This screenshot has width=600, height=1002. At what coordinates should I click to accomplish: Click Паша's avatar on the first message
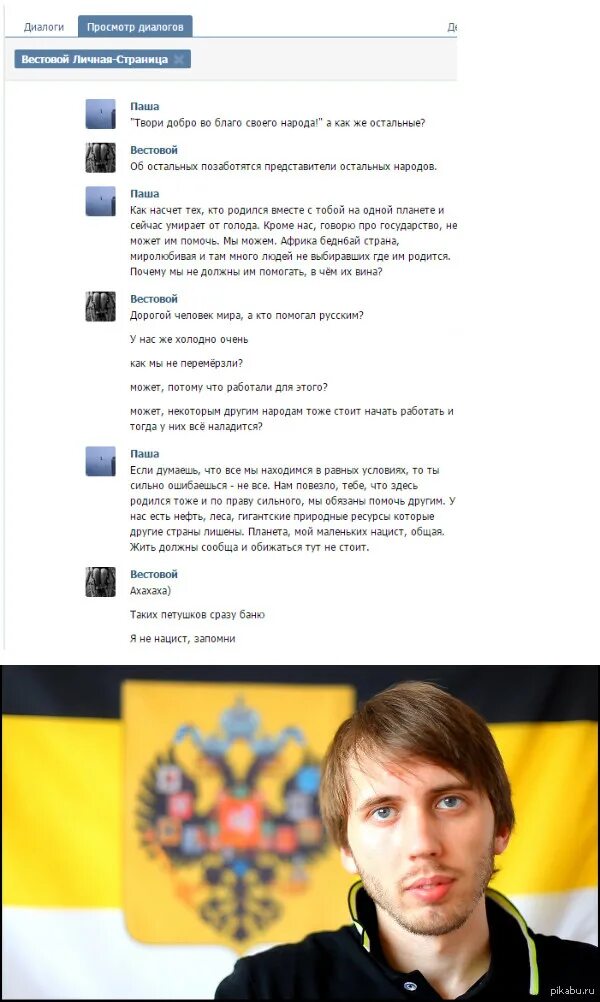[x=100, y=114]
